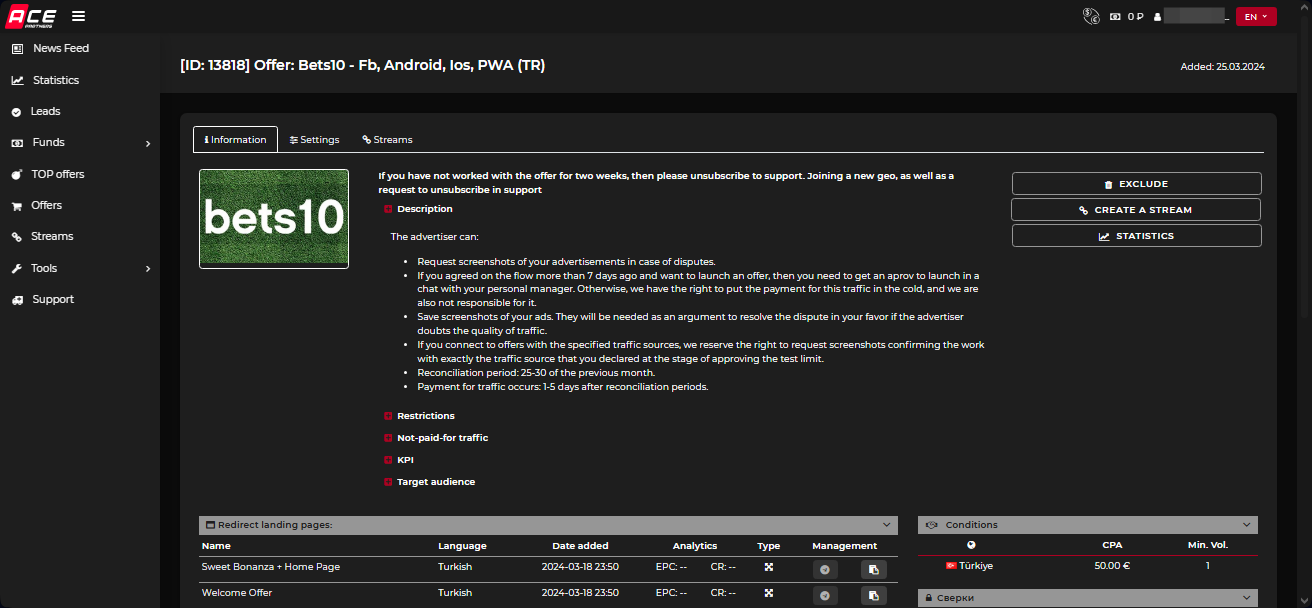Click the Leads check icon
The width and height of the screenshot is (1312, 608).
click(16, 112)
